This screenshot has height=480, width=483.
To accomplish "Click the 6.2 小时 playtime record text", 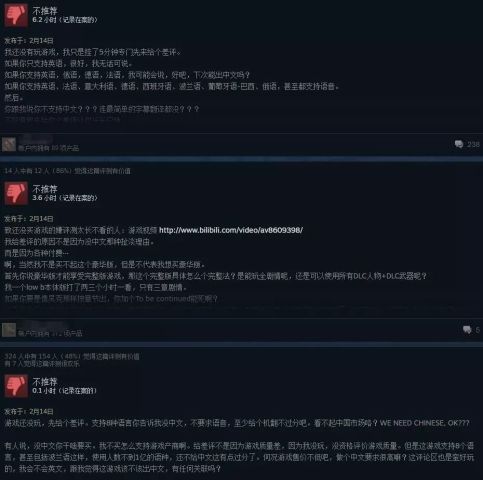I will tap(65, 20).
